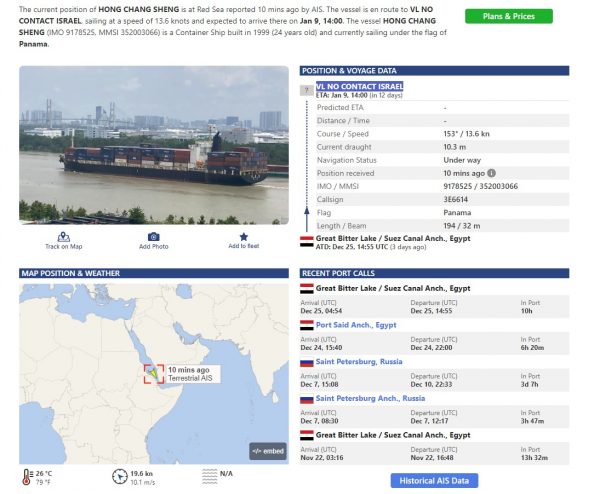600x494 pixels.
Task: Click the unknown destination question mark icon
Action: point(306,90)
